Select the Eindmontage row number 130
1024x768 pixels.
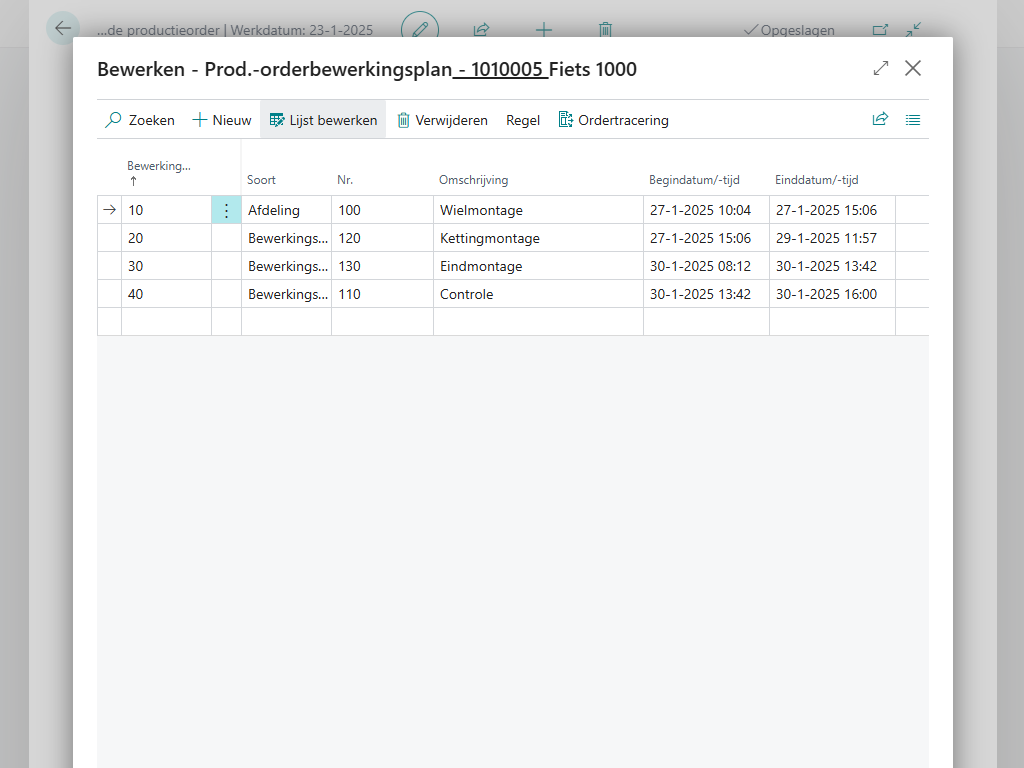(x=349, y=266)
